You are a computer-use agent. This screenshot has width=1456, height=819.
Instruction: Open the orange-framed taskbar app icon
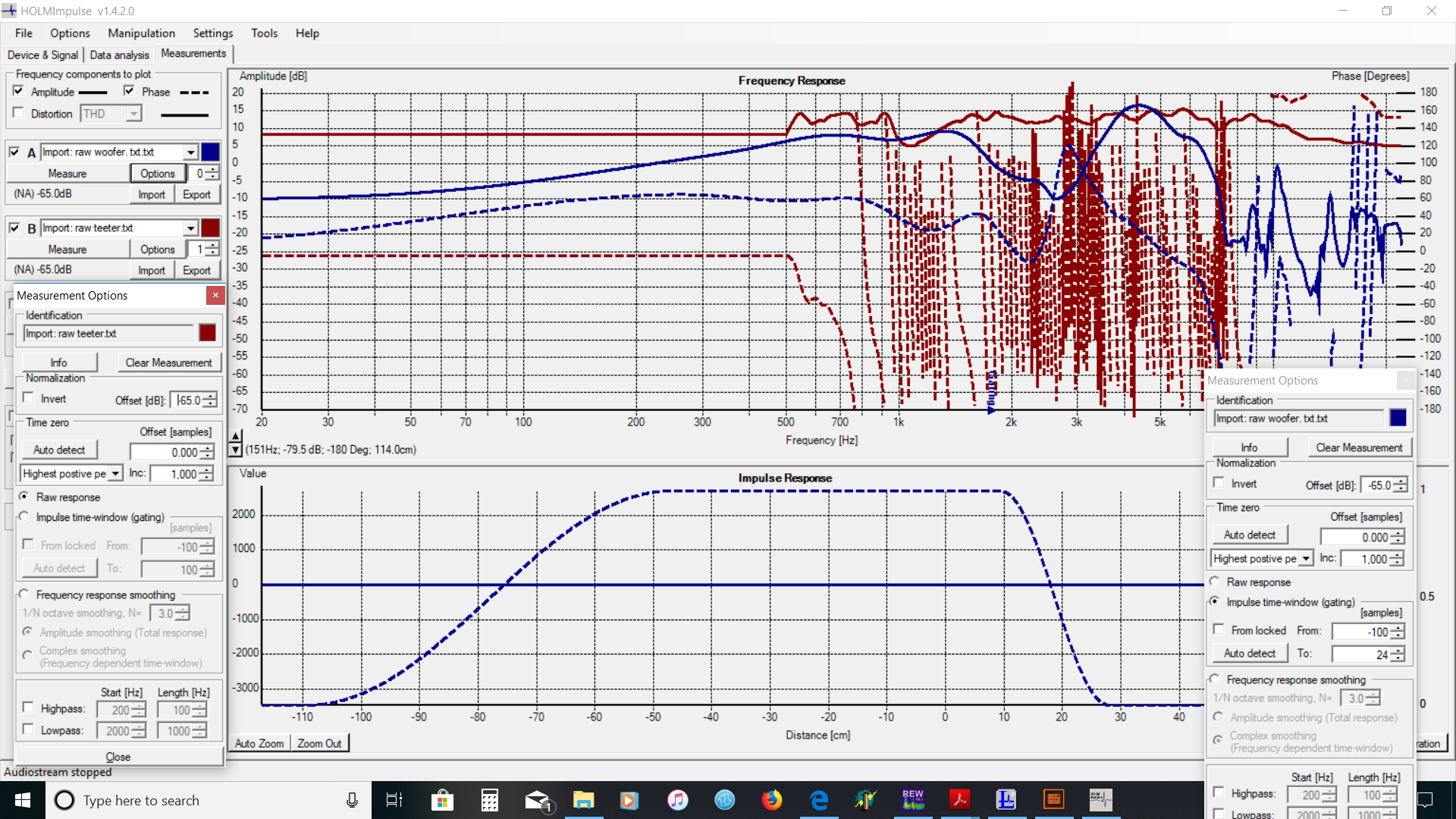point(1053,800)
